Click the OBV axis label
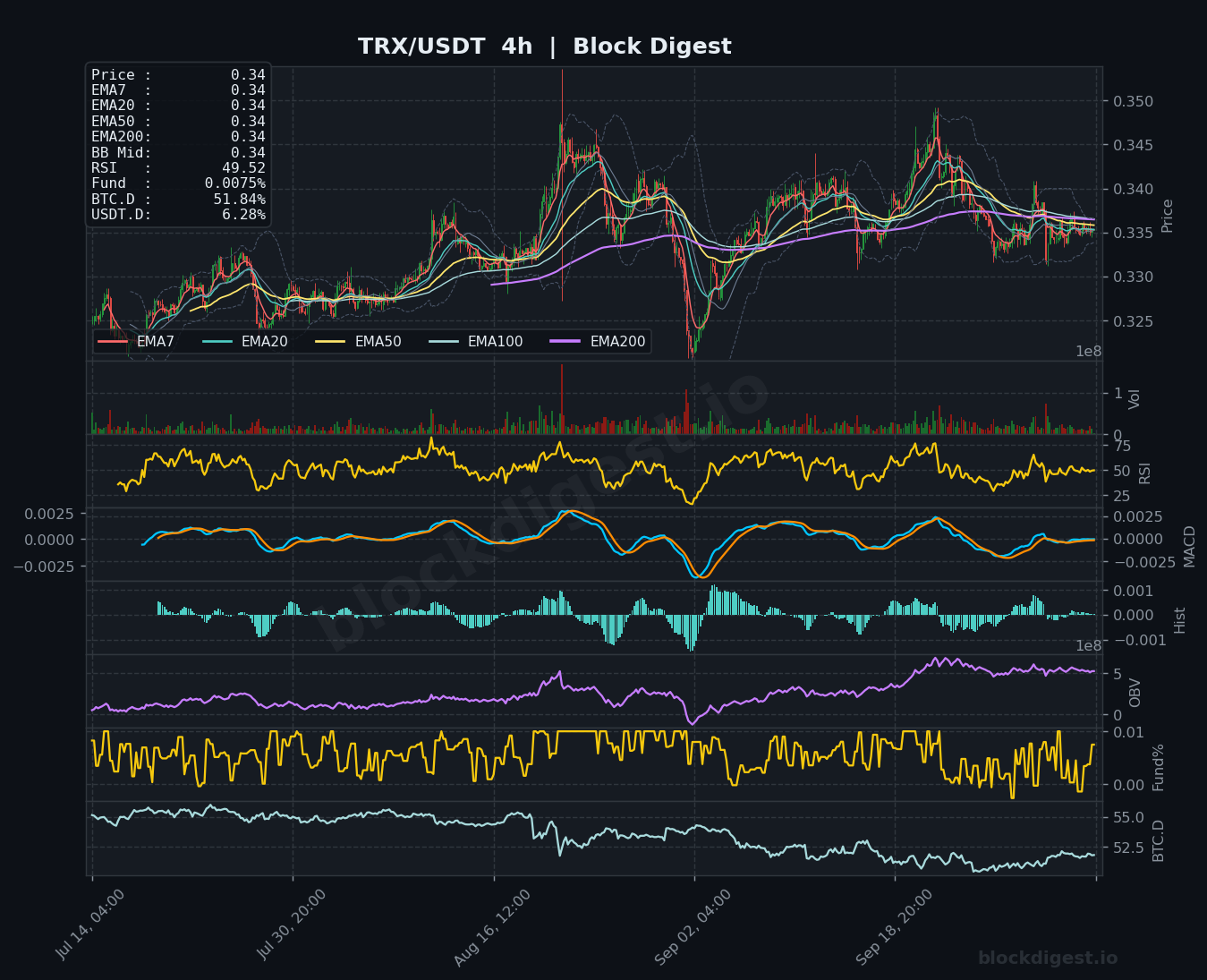Screen dimensions: 1207x980 click(1135, 693)
